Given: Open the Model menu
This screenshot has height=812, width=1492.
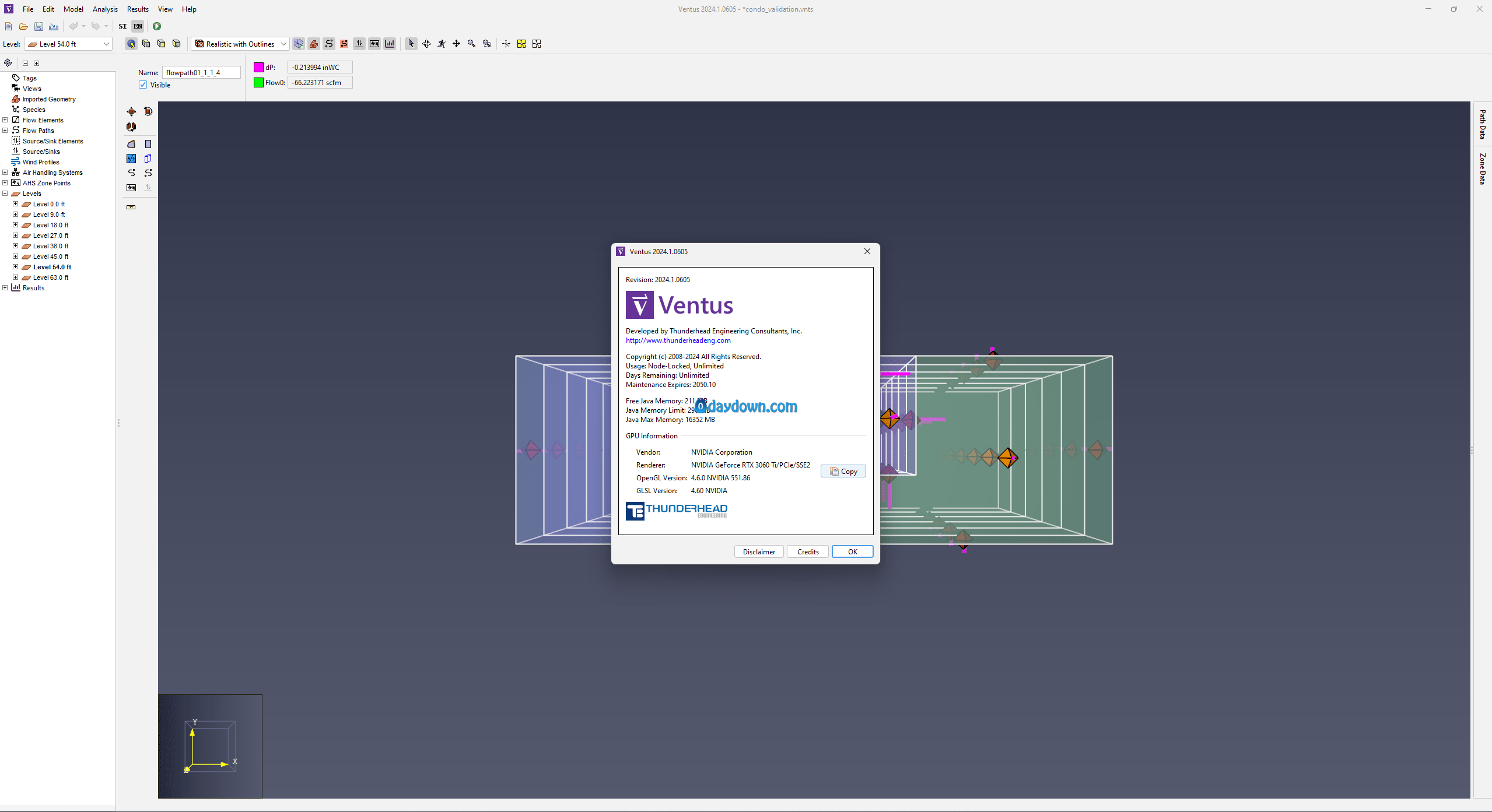Looking at the screenshot, I should coord(73,9).
